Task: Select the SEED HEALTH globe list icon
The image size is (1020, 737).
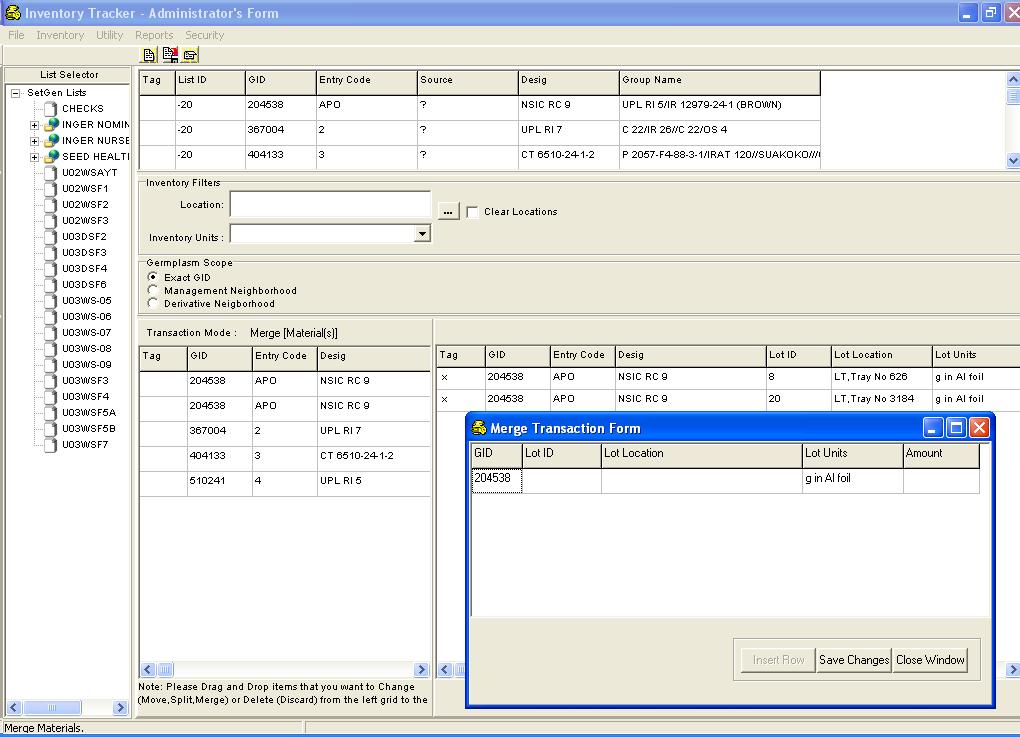Action: [x=52, y=156]
